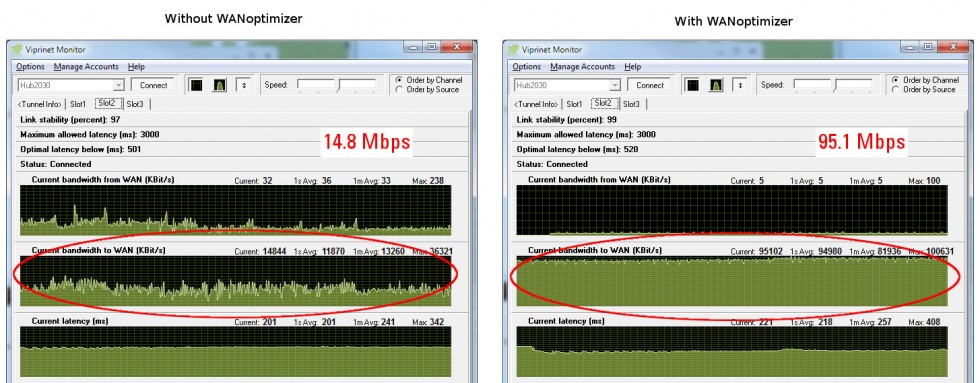Select the Slot2 tab in the right window
The width and height of the screenshot is (980, 383).
[x=603, y=103]
